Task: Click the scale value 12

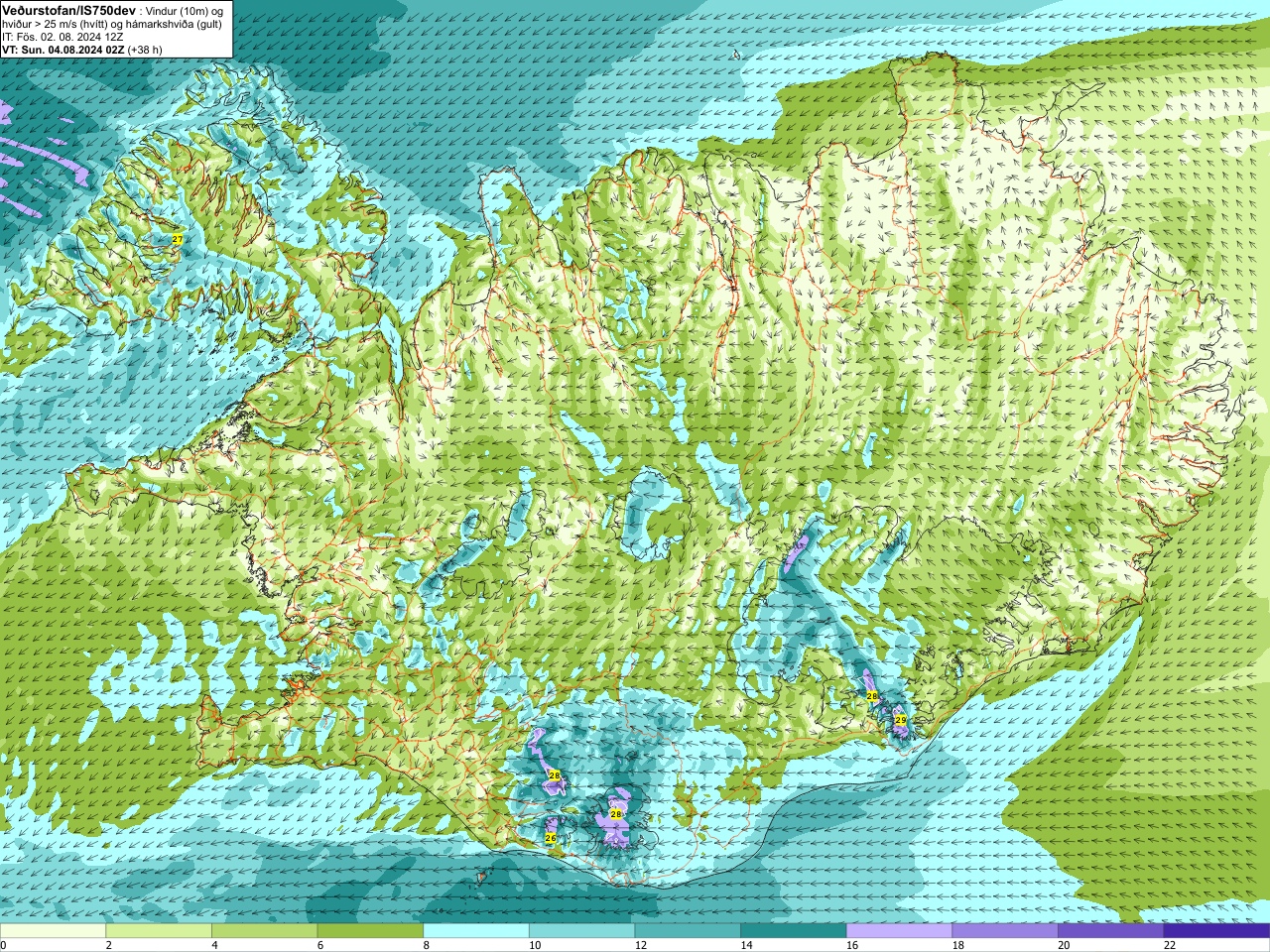Action: click(641, 945)
